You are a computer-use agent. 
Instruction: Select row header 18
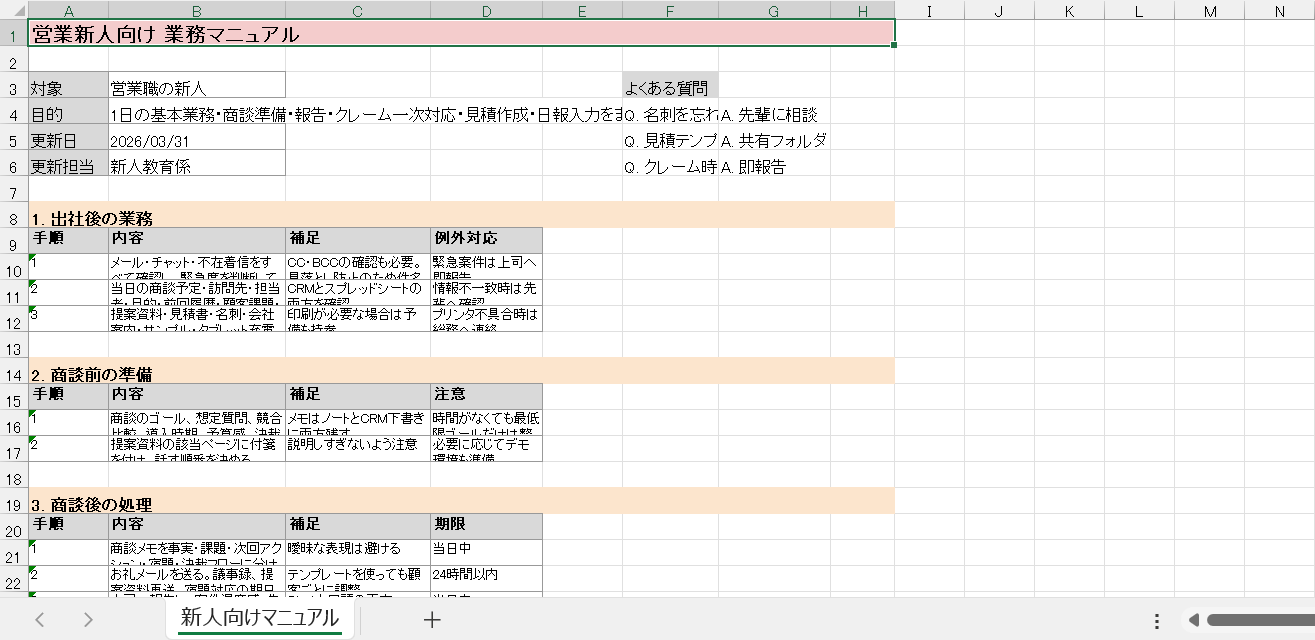14,475
